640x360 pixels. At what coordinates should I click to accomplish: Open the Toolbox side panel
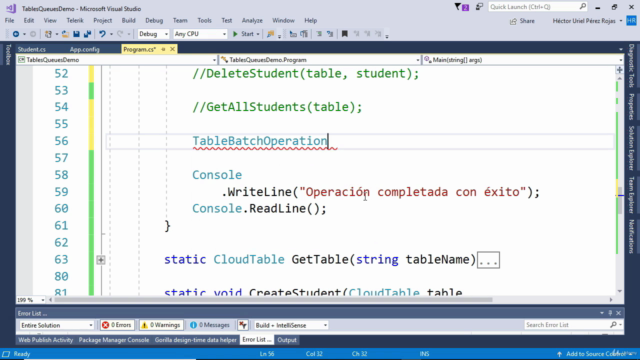tap(8, 55)
